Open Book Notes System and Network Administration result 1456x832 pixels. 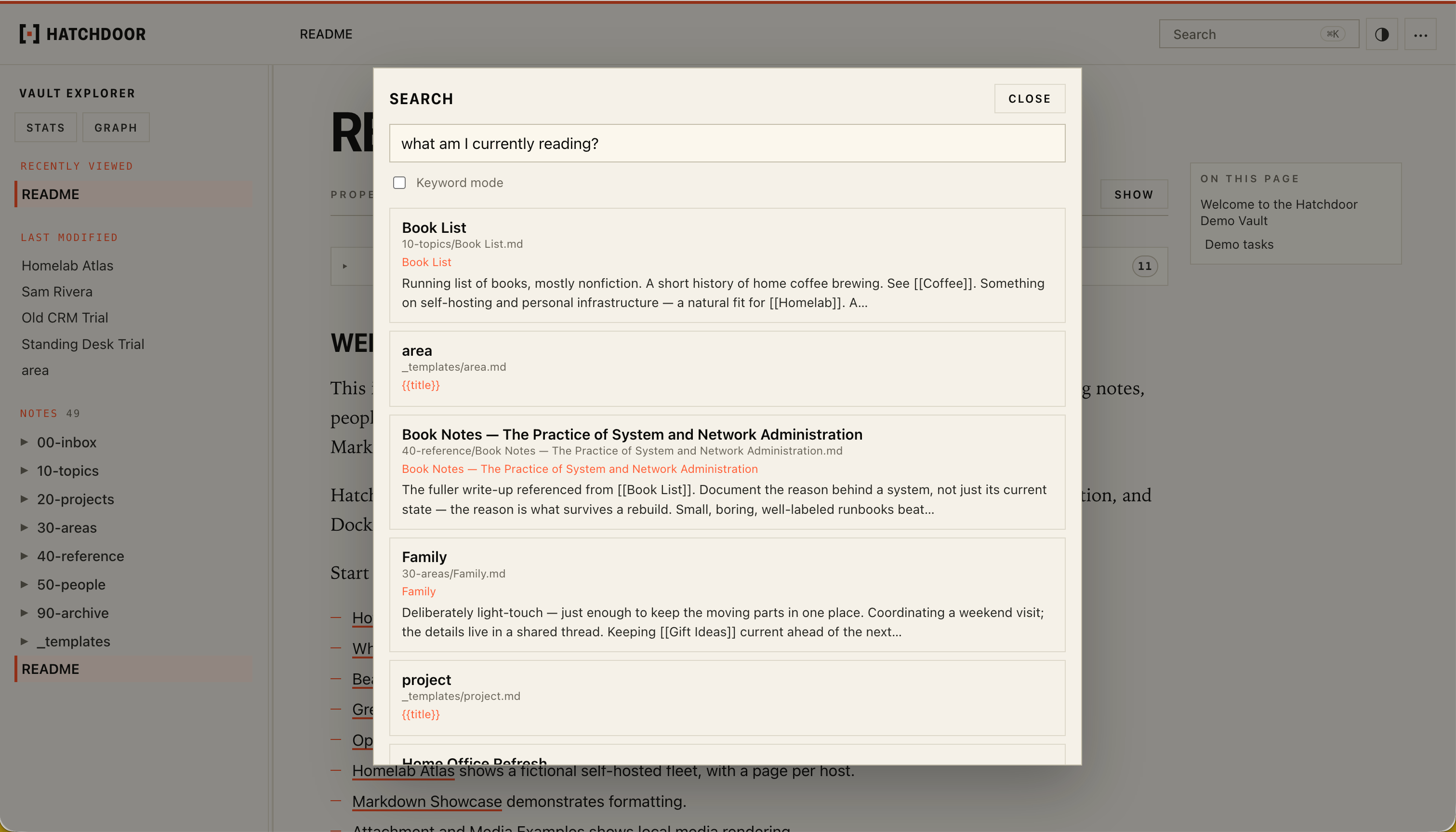point(727,472)
